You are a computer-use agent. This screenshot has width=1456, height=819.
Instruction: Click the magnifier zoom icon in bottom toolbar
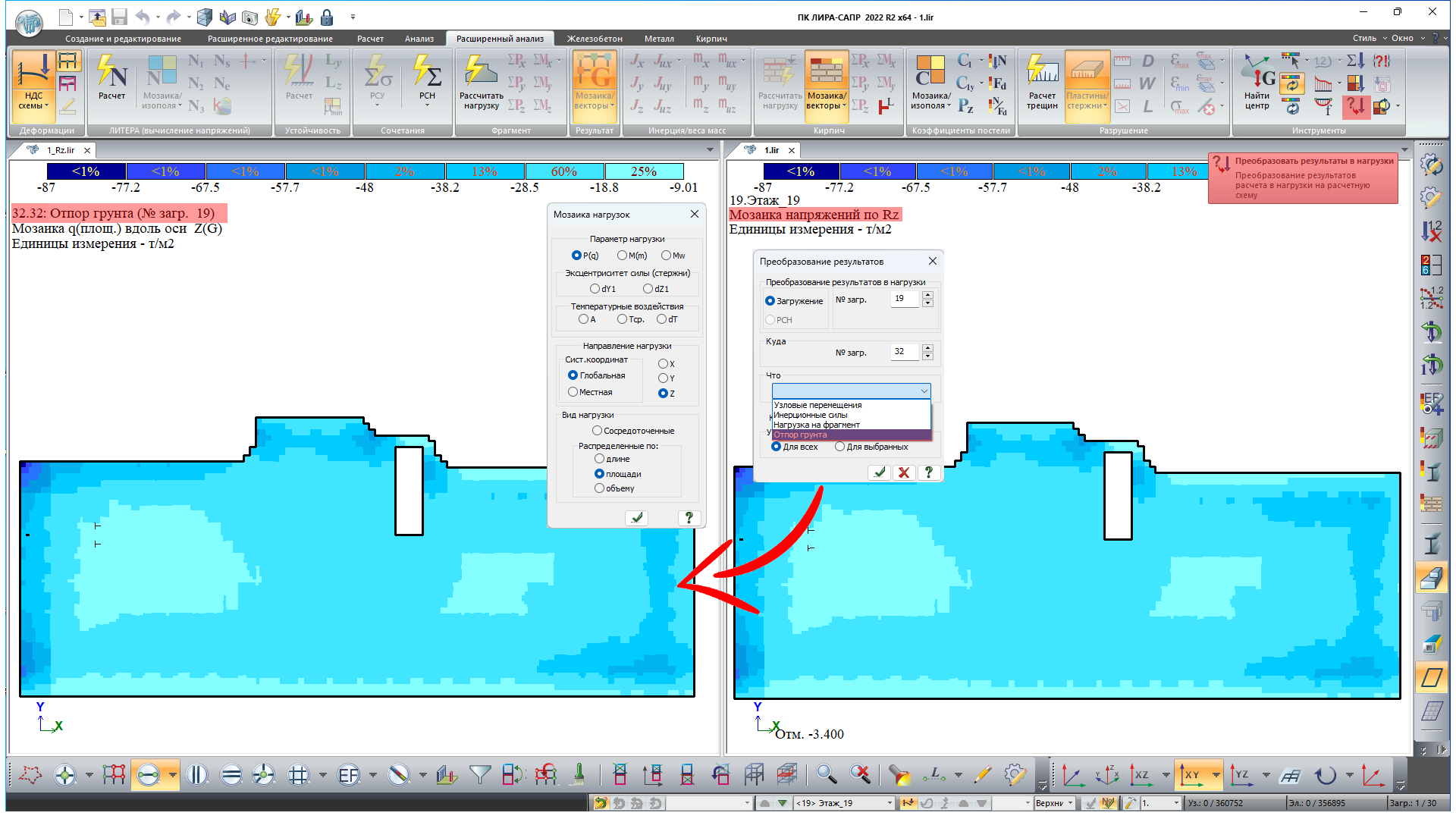click(x=827, y=775)
